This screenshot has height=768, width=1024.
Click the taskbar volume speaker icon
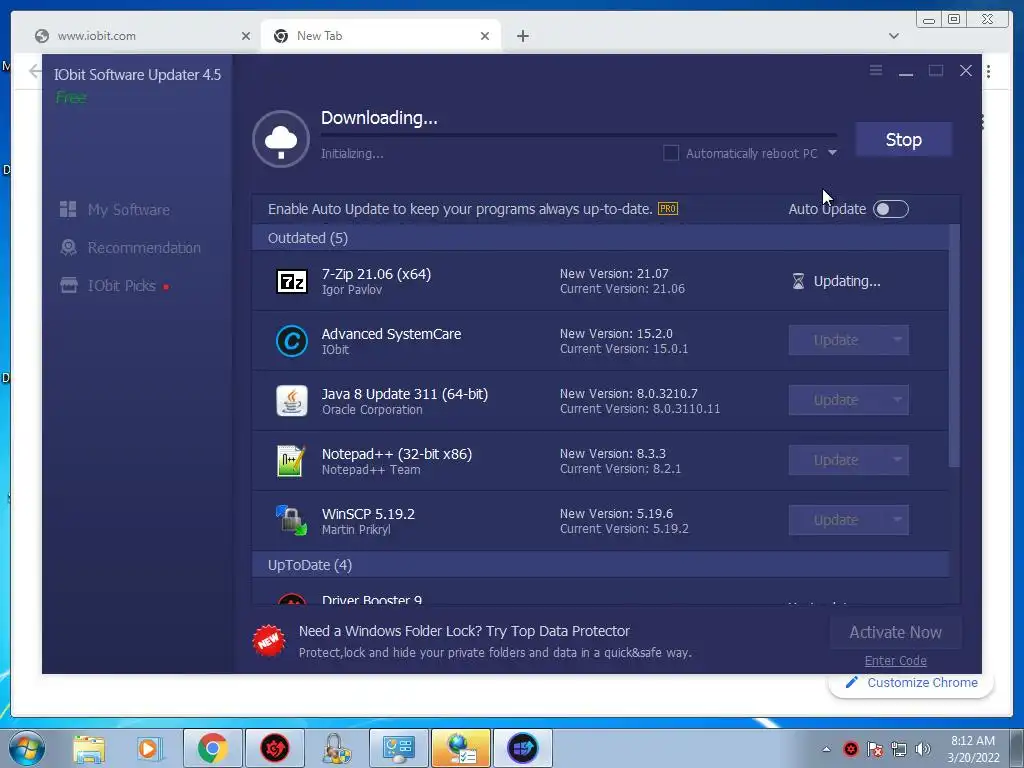coord(923,749)
